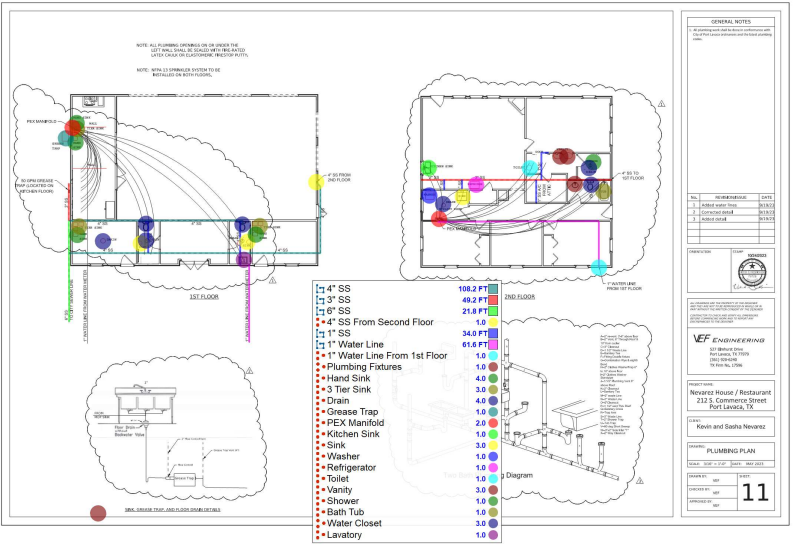793x552 pixels.
Task: Select the 'Refrigerator' legend label
Action: coord(351,468)
